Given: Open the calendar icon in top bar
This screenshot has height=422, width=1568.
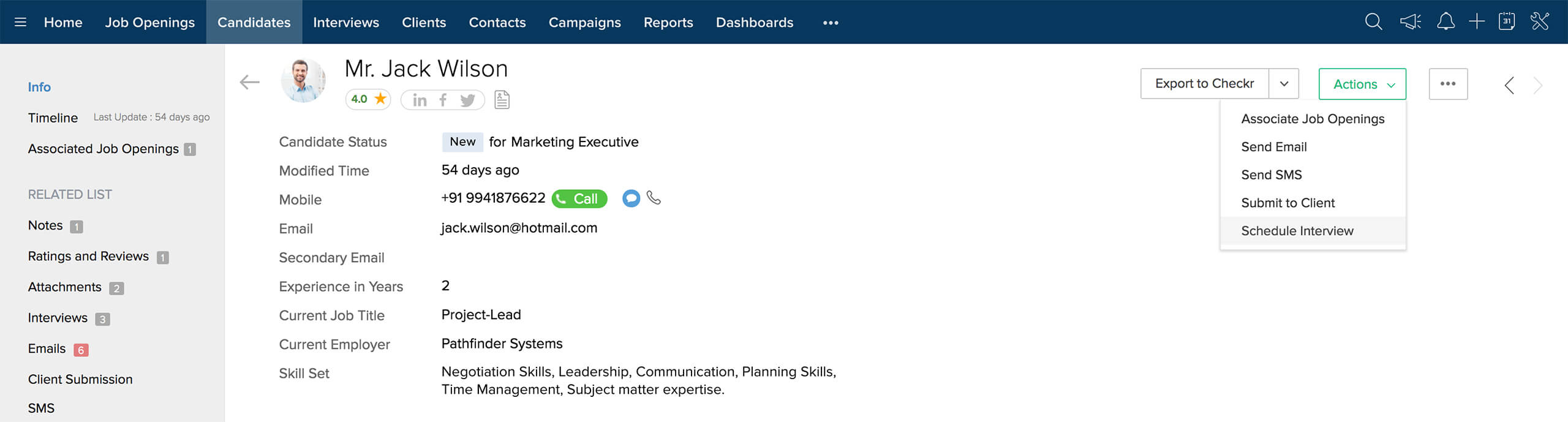Looking at the screenshot, I should point(1507,22).
